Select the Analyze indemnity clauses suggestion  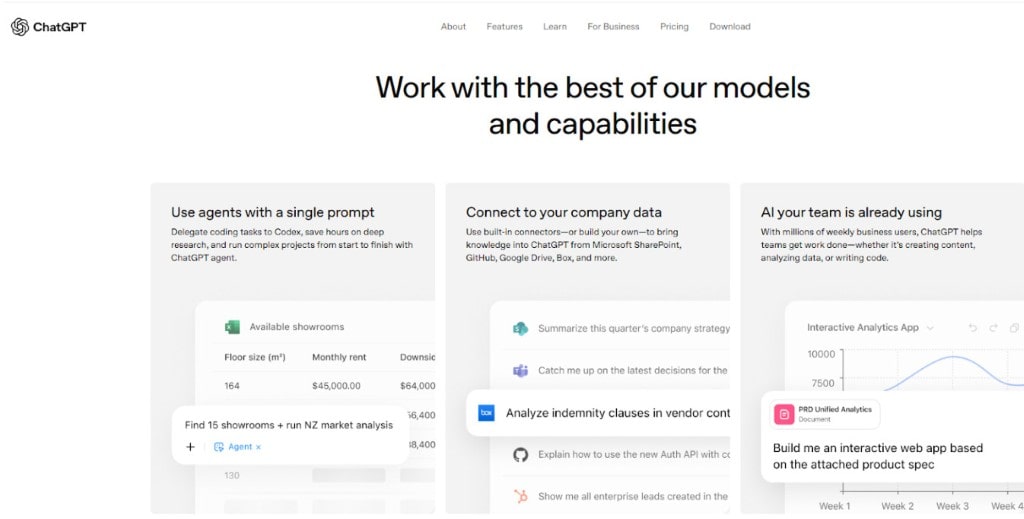tap(617, 413)
